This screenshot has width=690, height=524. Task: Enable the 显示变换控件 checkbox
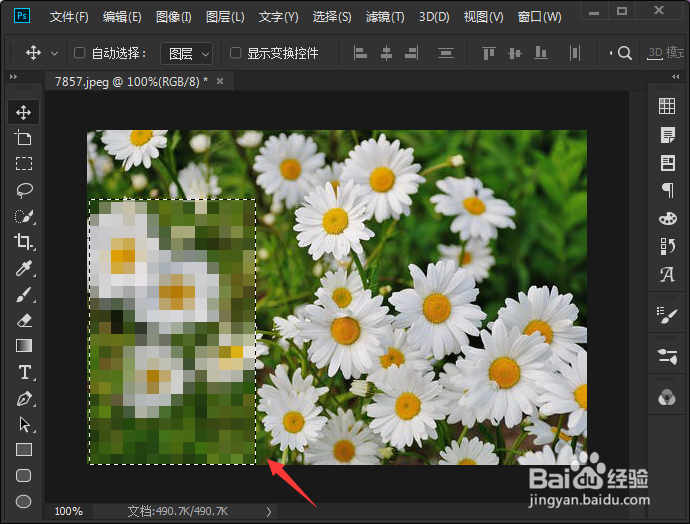(x=235, y=53)
